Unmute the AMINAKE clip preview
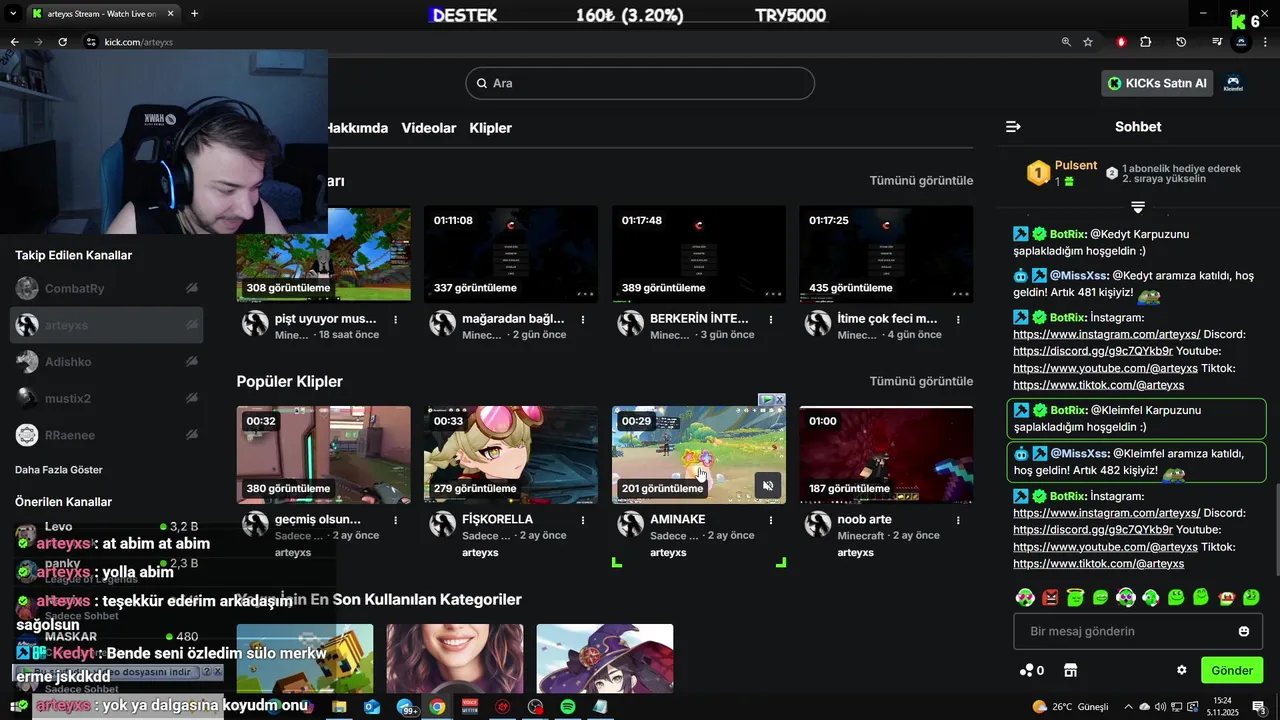 (768, 485)
